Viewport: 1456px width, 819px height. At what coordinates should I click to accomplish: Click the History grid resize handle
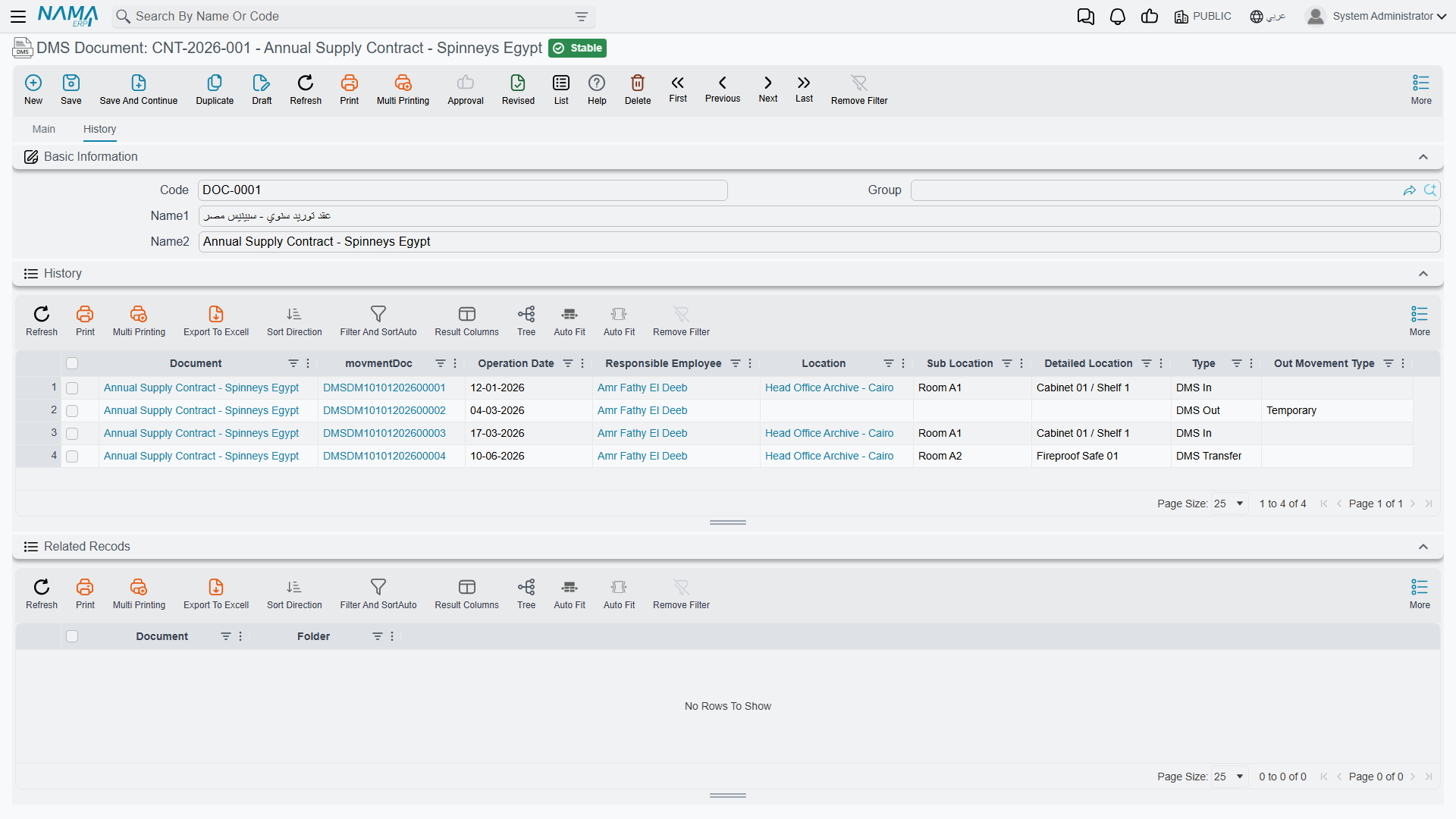[x=728, y=522]
